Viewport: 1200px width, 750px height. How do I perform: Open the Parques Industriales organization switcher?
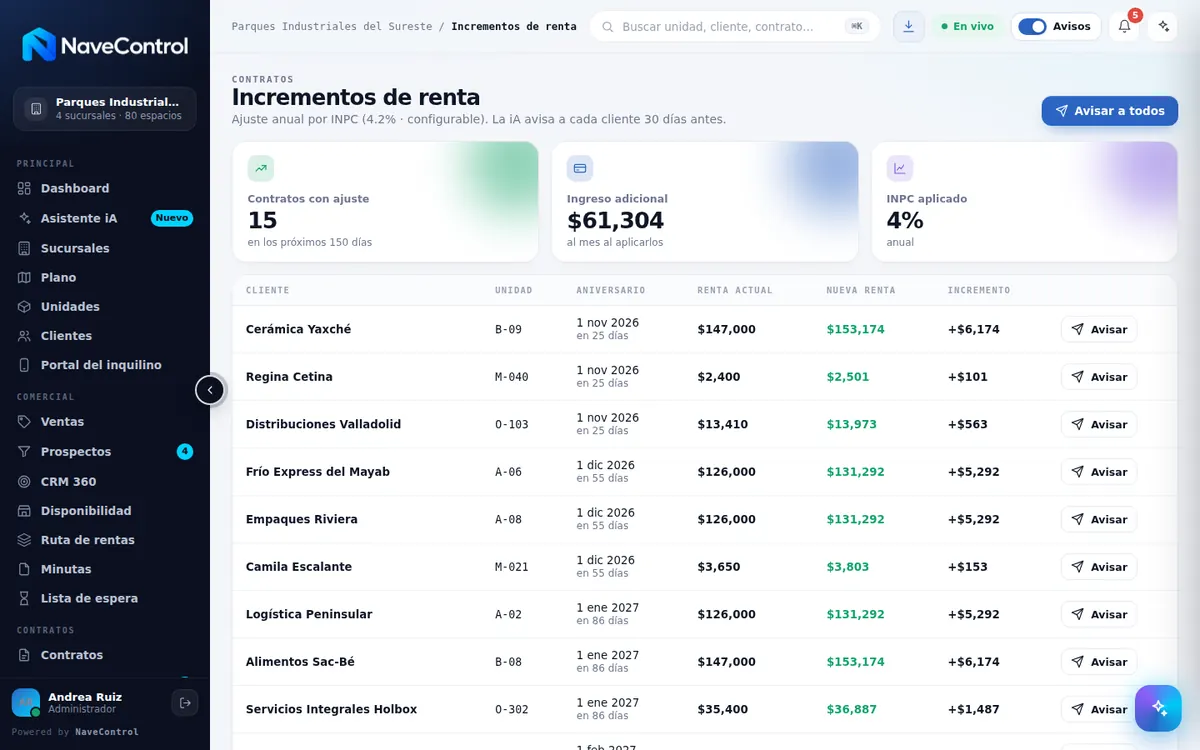click(x=105, y=108)
